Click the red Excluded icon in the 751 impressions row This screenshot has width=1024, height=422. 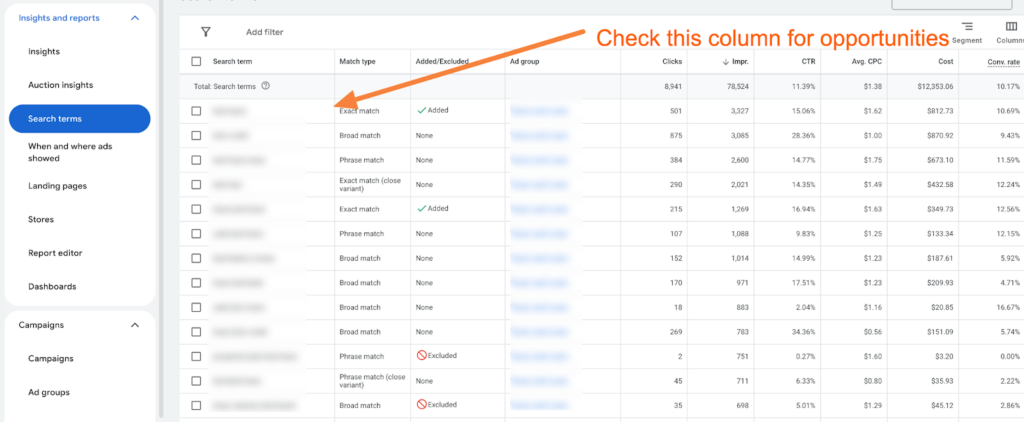point(422,355)
